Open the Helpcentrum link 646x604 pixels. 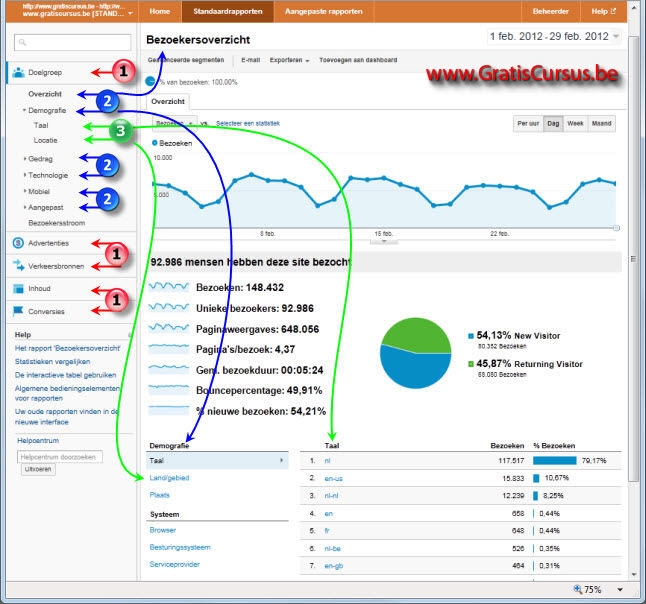38,441
